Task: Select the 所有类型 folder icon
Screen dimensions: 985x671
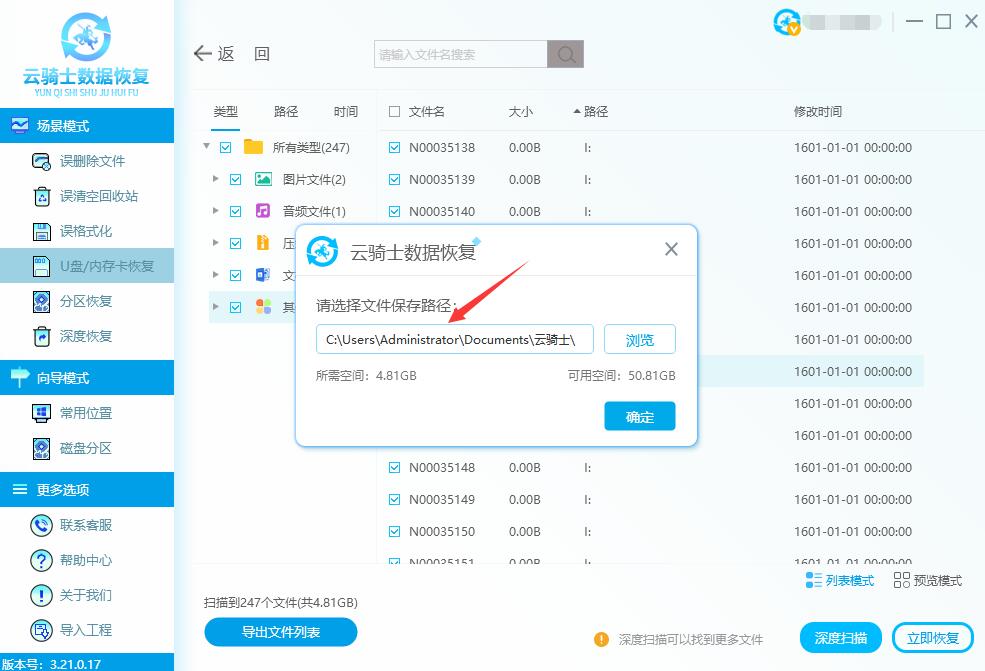Action: (x=253, y=147)
